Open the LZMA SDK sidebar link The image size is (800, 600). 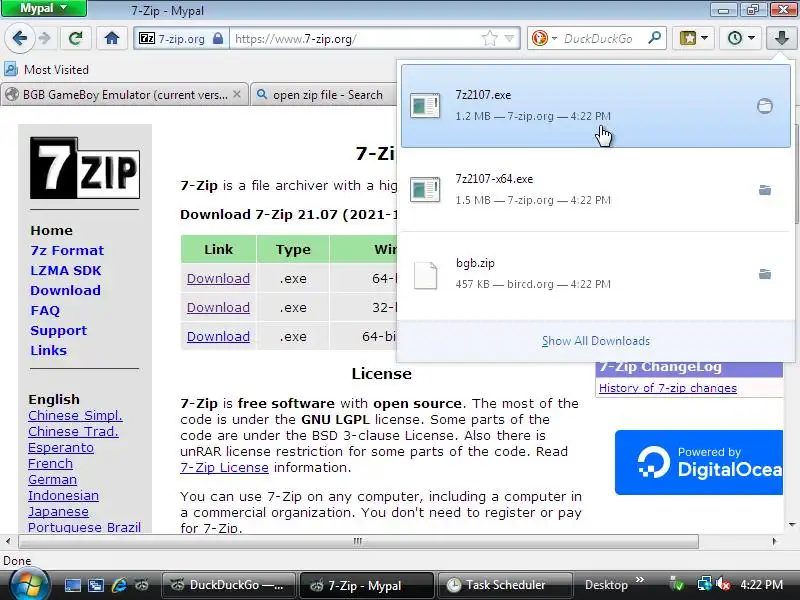(x=66, y=270)
